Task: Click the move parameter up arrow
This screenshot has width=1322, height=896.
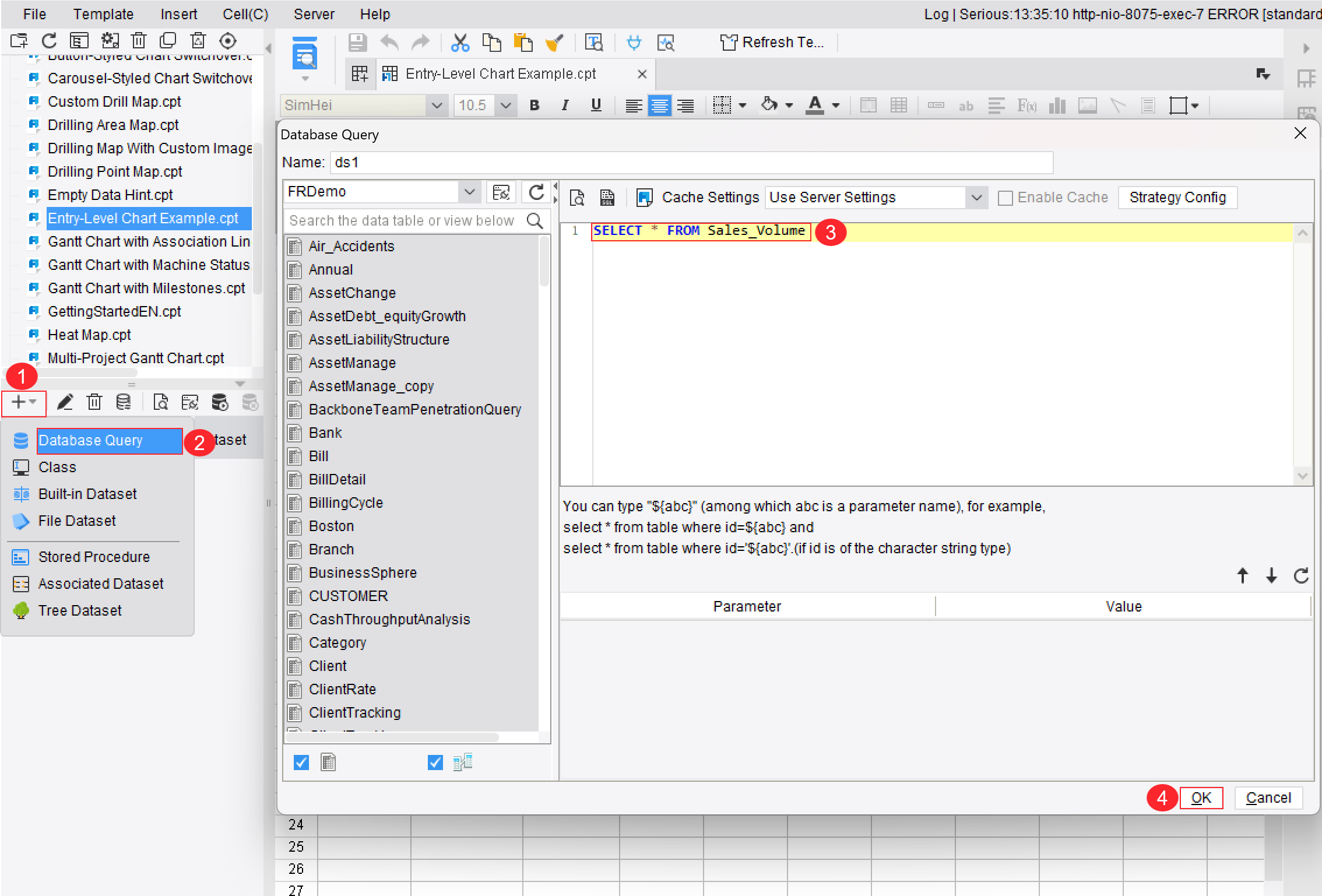Action: click(1242, 576)
